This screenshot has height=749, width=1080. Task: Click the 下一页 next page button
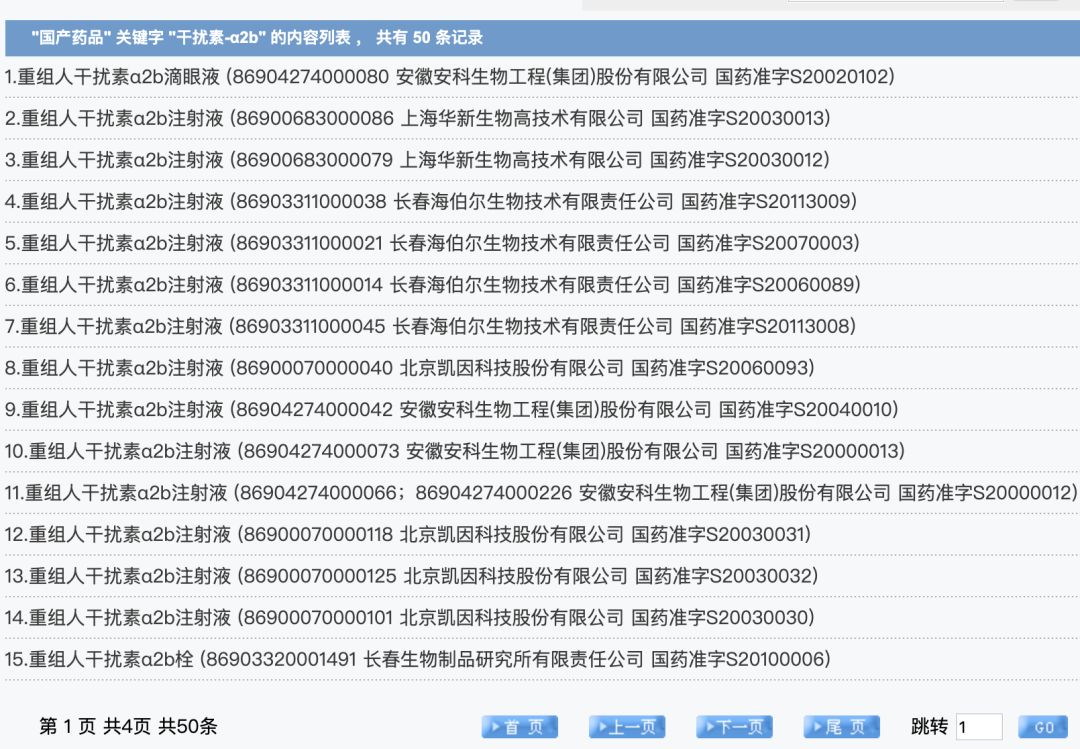734,727
